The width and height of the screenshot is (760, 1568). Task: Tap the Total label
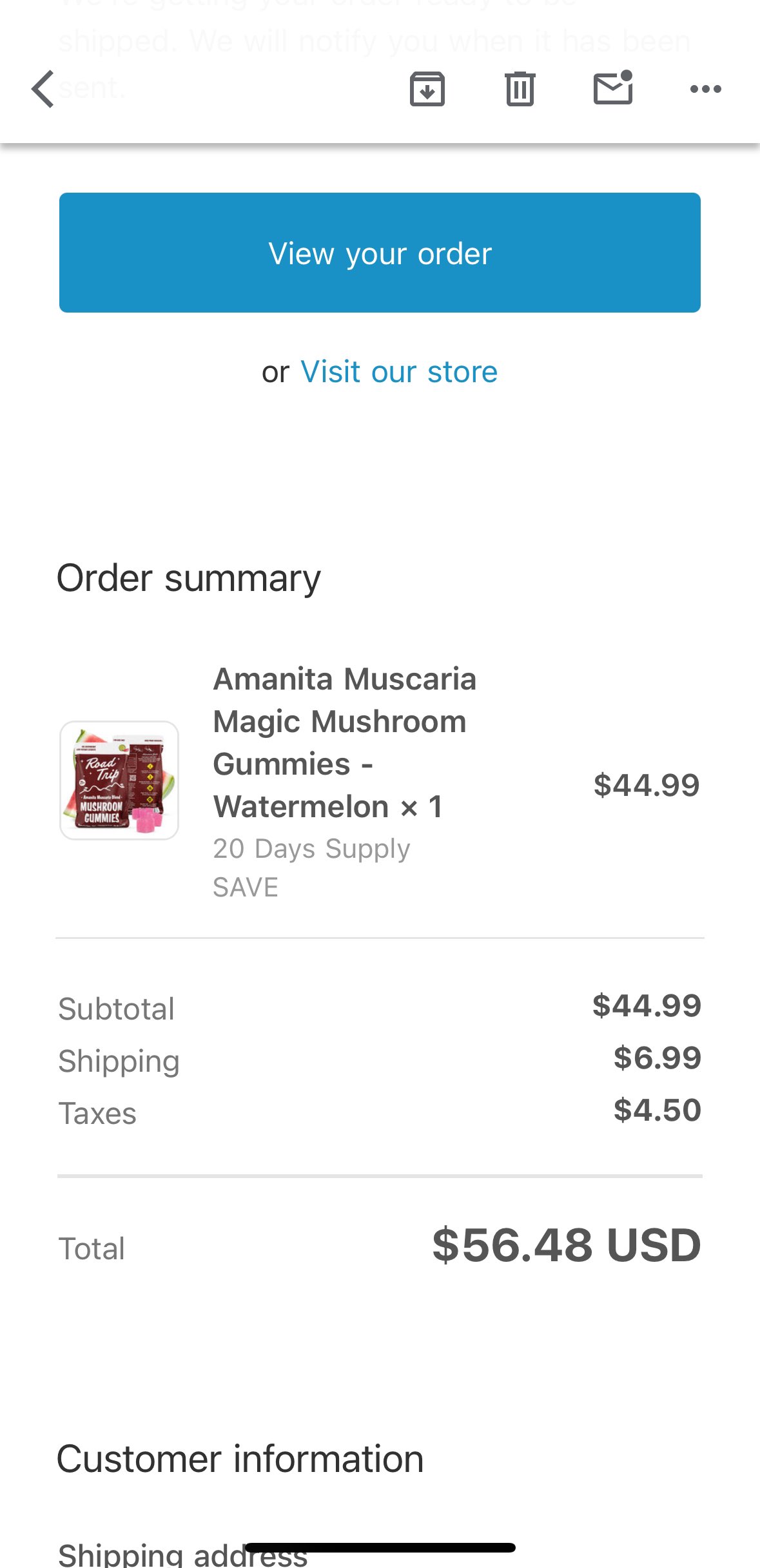[92, 1248]
